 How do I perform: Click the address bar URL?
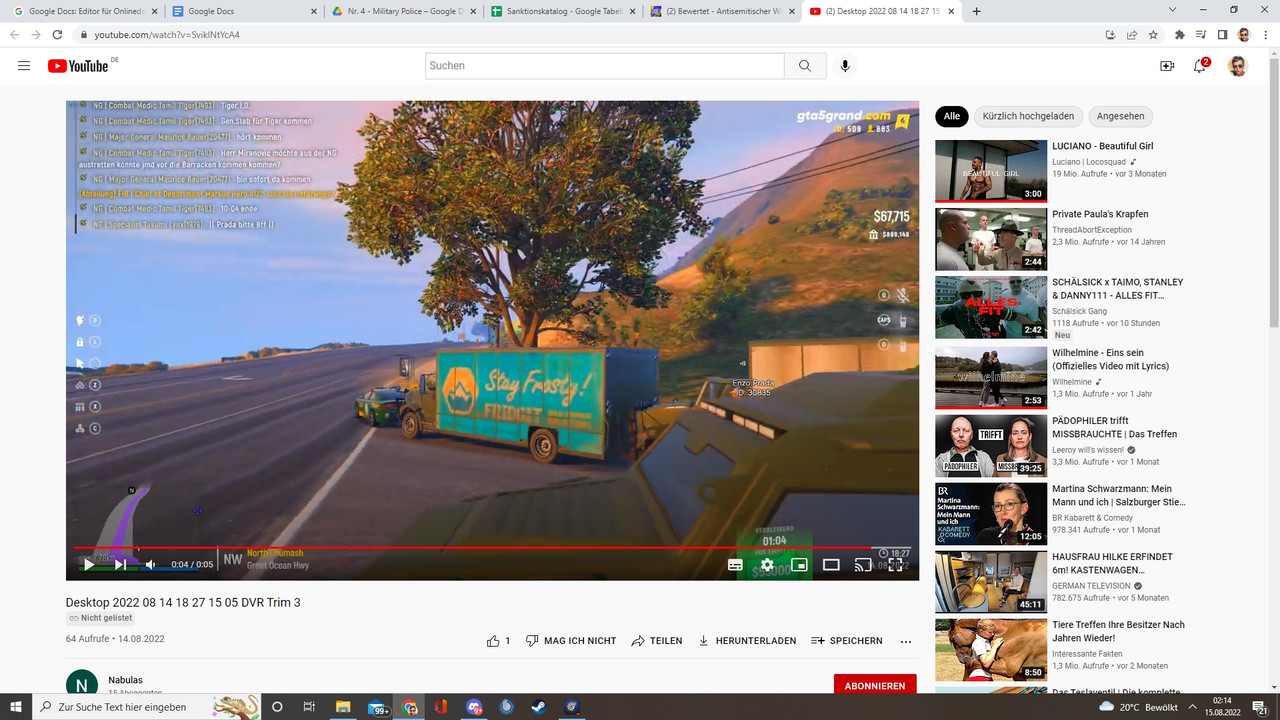(x=167, y=35)
